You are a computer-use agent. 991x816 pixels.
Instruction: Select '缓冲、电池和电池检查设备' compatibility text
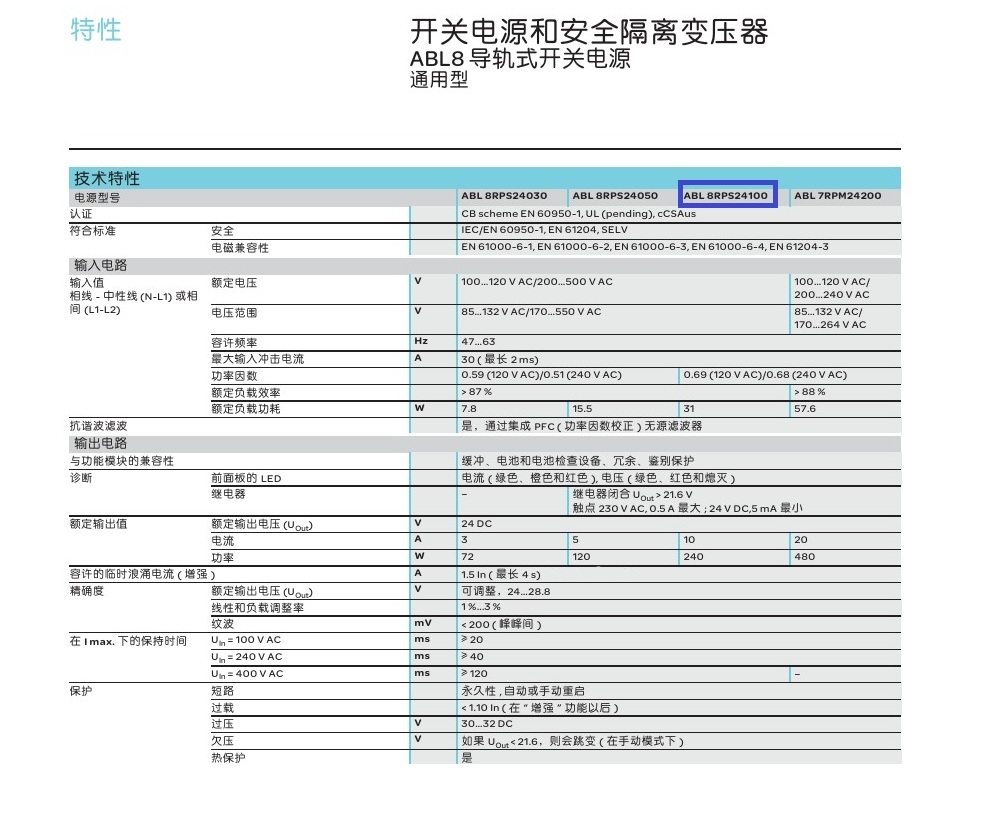tap(577, 460)
